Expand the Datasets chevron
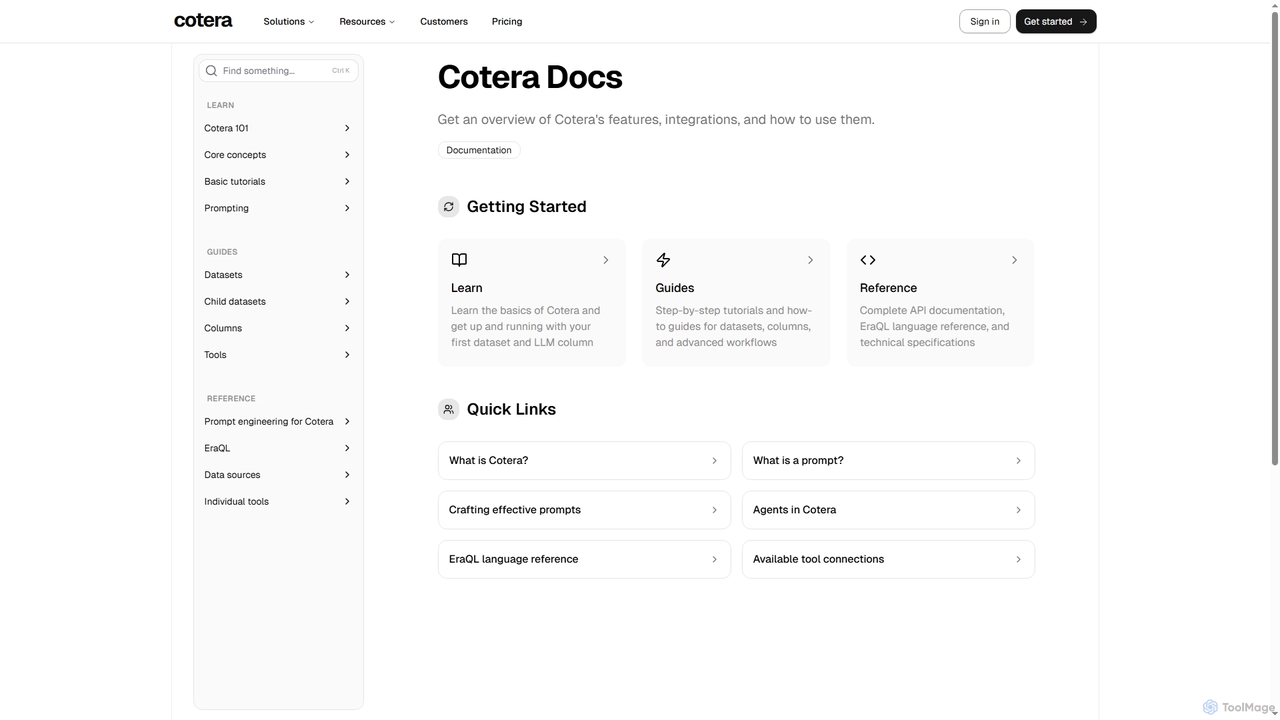 click(x=347, y=275)
